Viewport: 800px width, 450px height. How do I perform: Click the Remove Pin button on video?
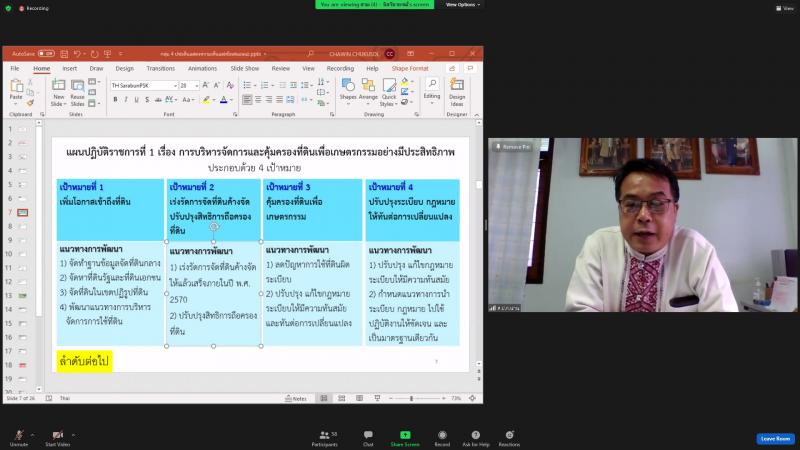coord(513,147)
